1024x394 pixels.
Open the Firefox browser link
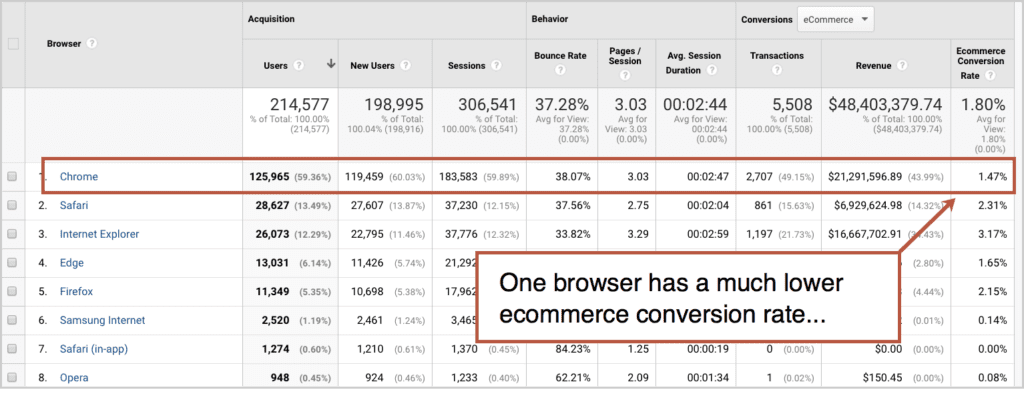click(x=76, y=291)
